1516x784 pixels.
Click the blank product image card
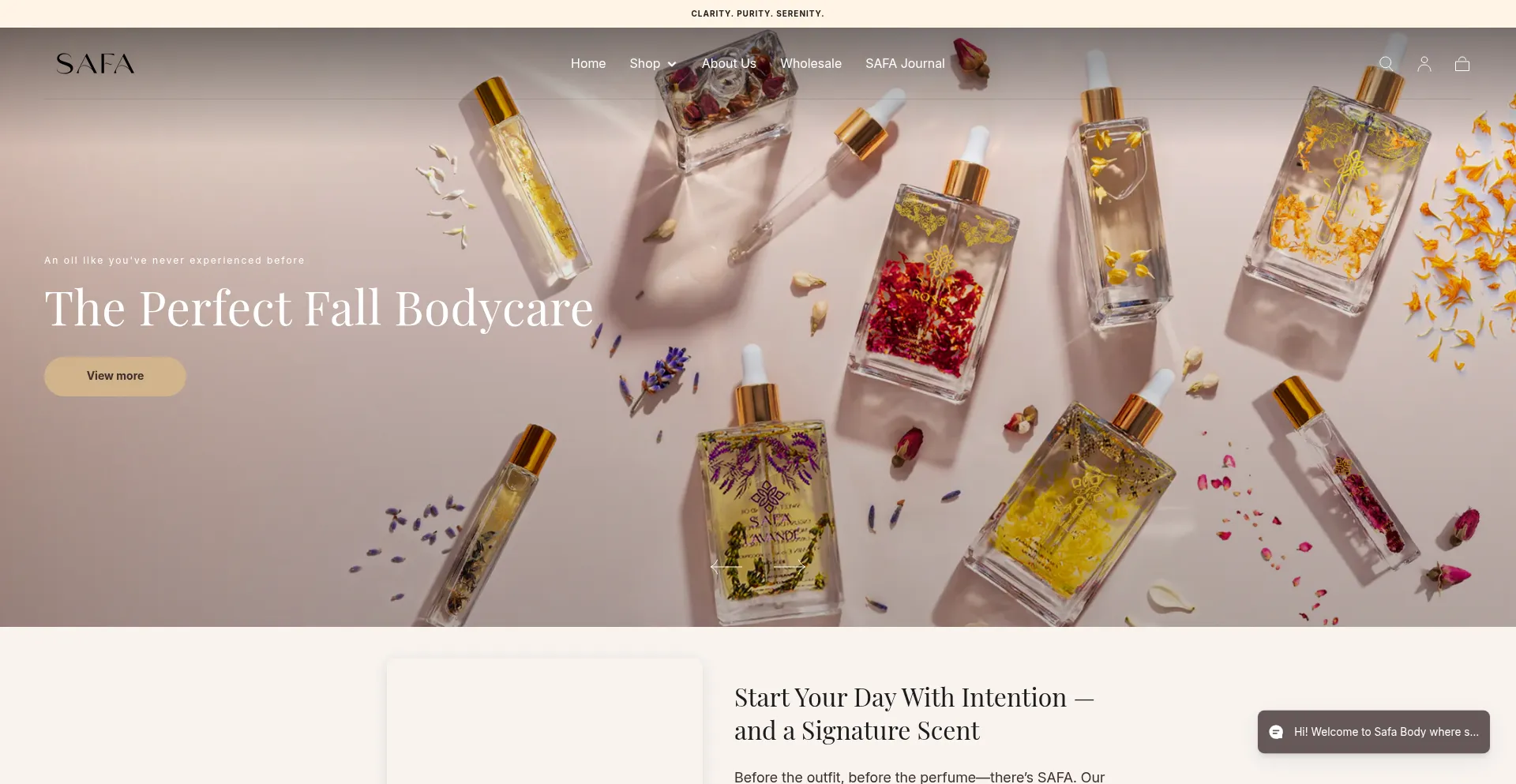545,722
